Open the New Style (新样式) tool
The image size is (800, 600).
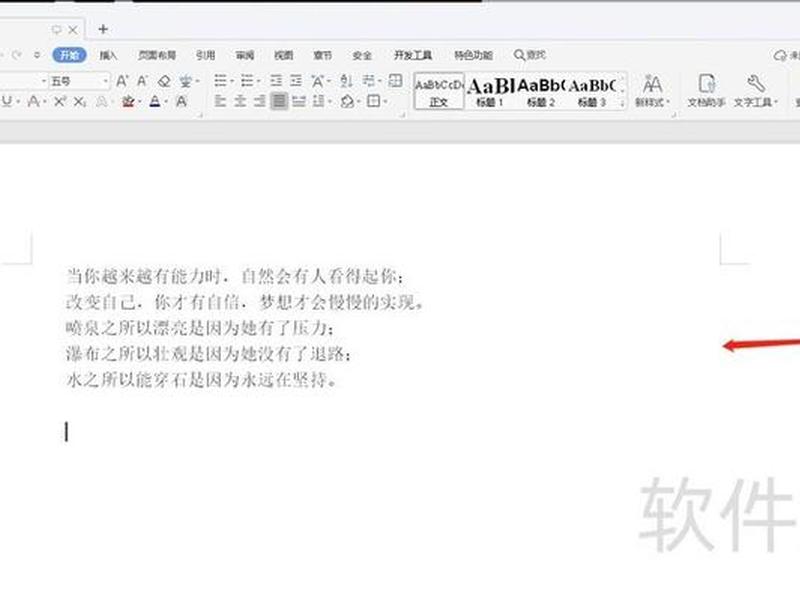point(652,91)
